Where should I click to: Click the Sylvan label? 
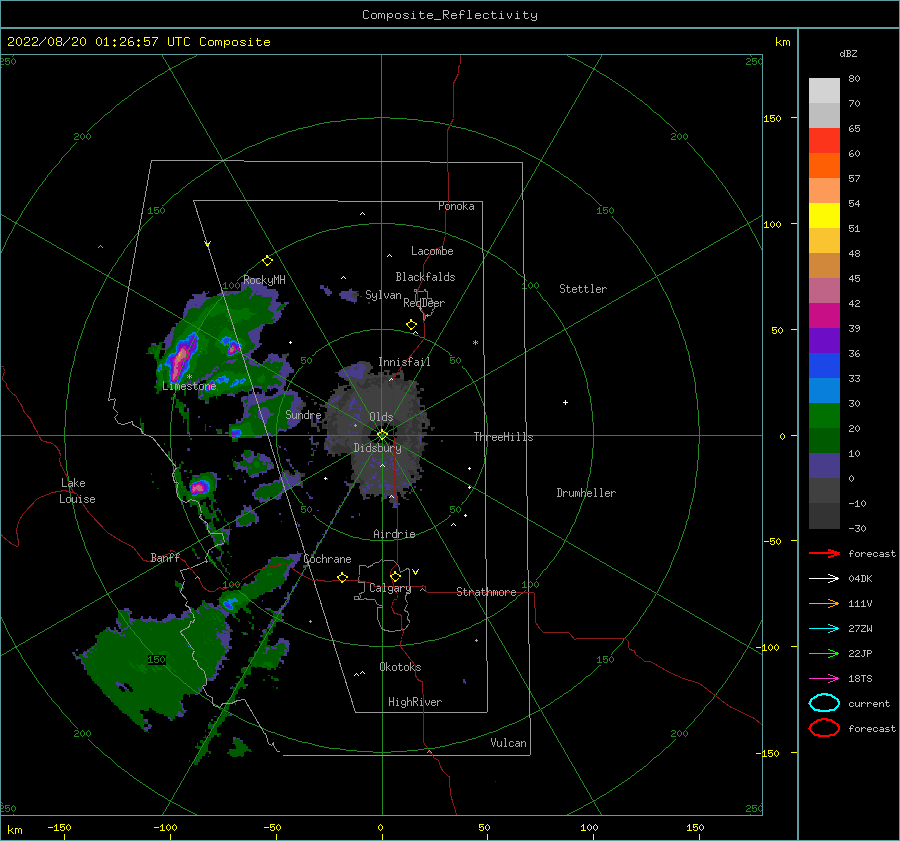point(383,295)
